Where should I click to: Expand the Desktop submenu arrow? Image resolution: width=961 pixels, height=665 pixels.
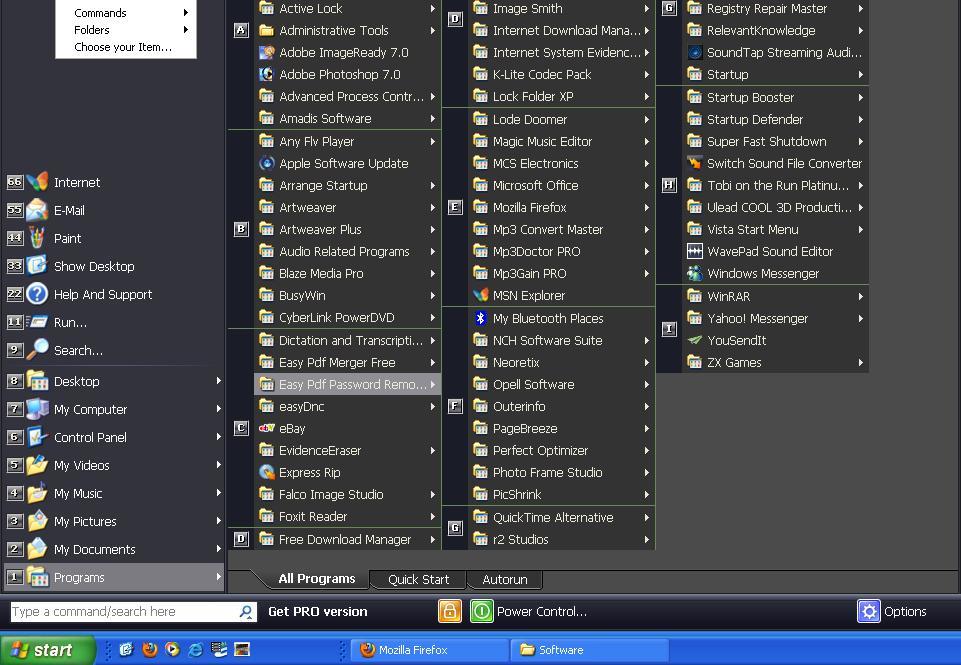[x=218, y=381]
